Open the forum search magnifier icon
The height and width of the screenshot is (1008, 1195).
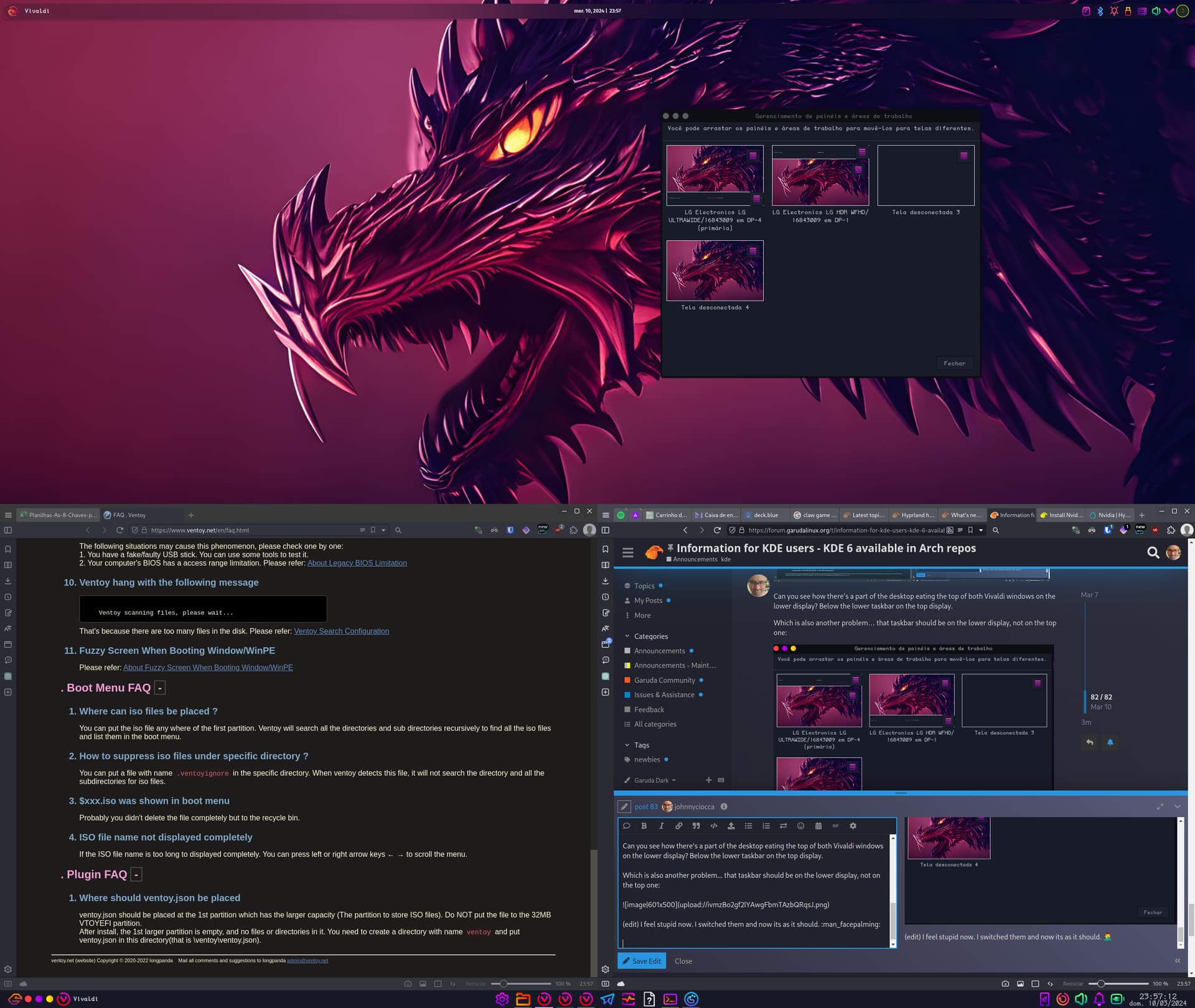tap(1153, 553)
